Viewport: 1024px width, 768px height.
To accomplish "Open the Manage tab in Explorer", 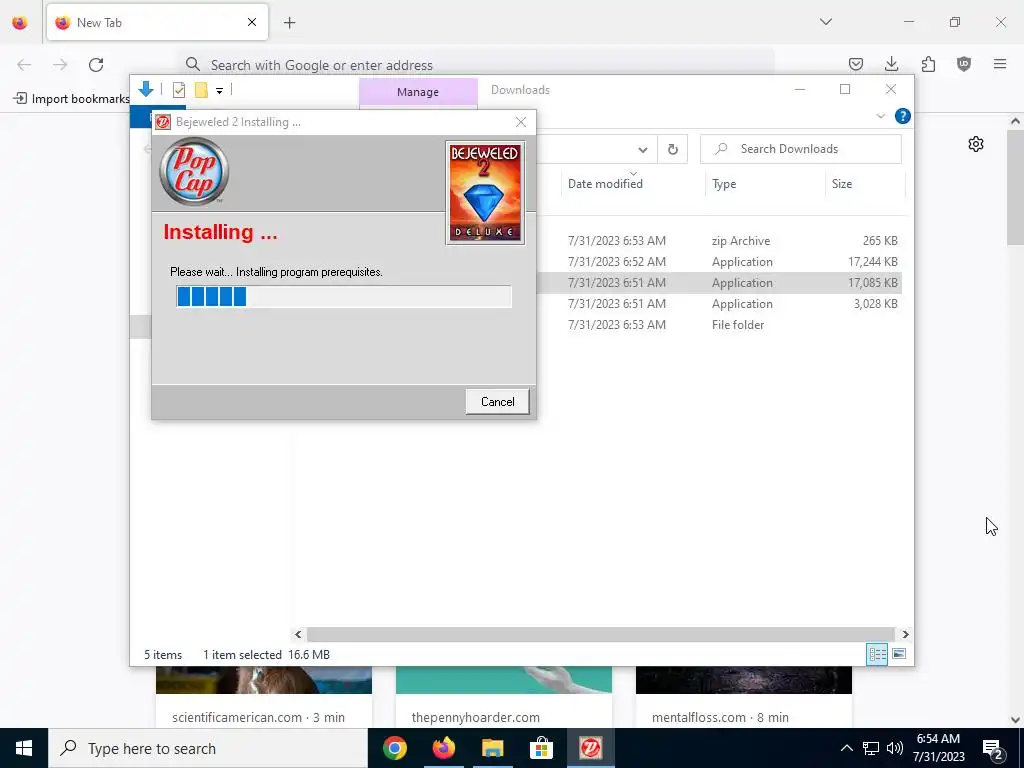I will pyautogui.click(x=418, y=92).
